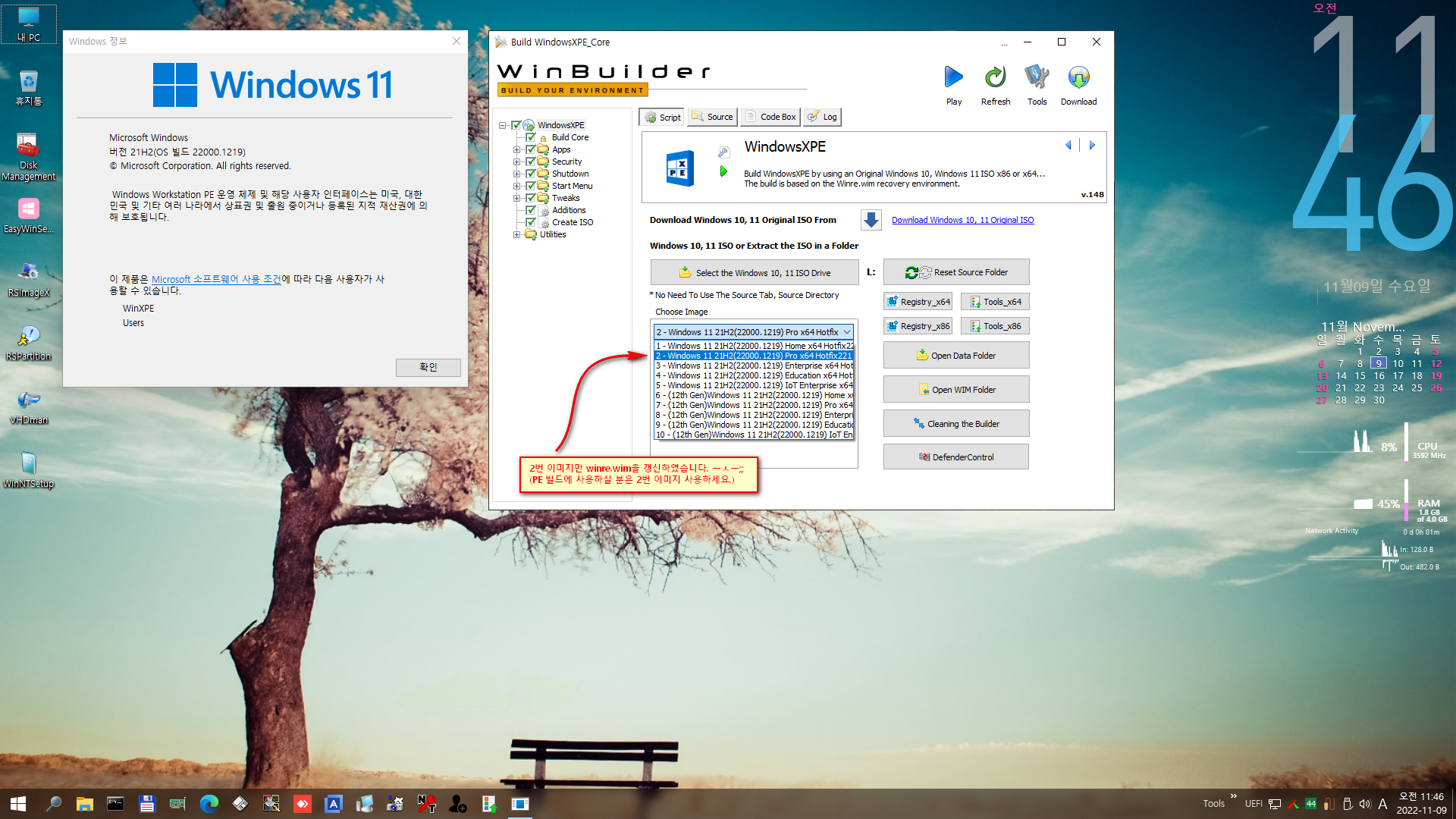Click Select the Windows 10, 11 ISO Drive
This screenshot has height=819, width=1456.
click(755, 273)
